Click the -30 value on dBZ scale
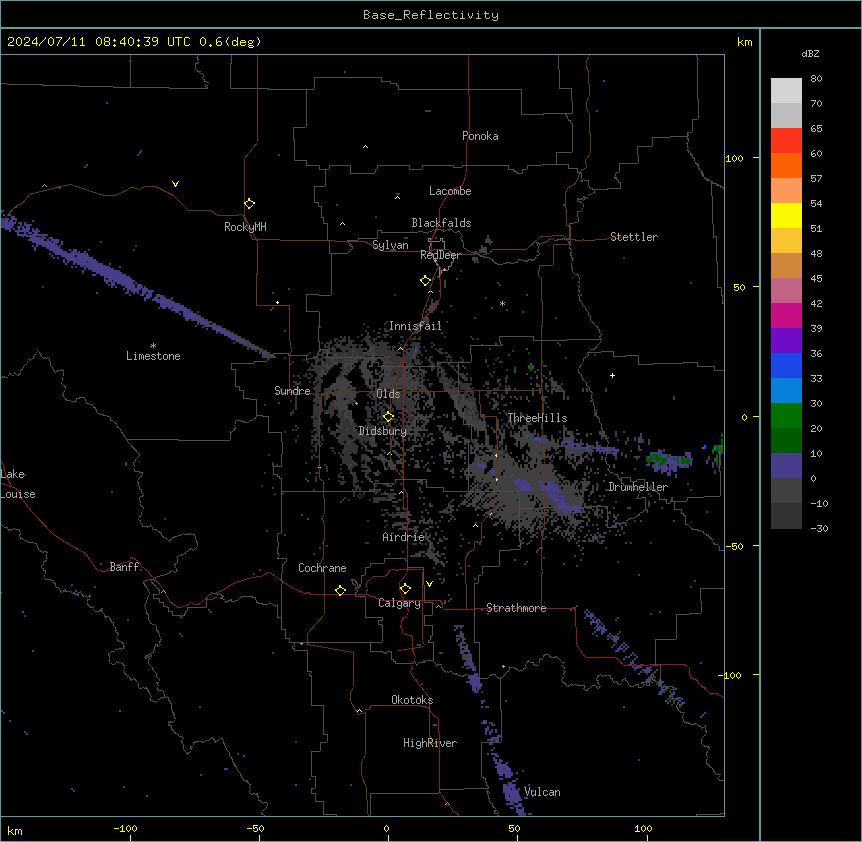This screenshot has width=862, height=842. point(819,528)
